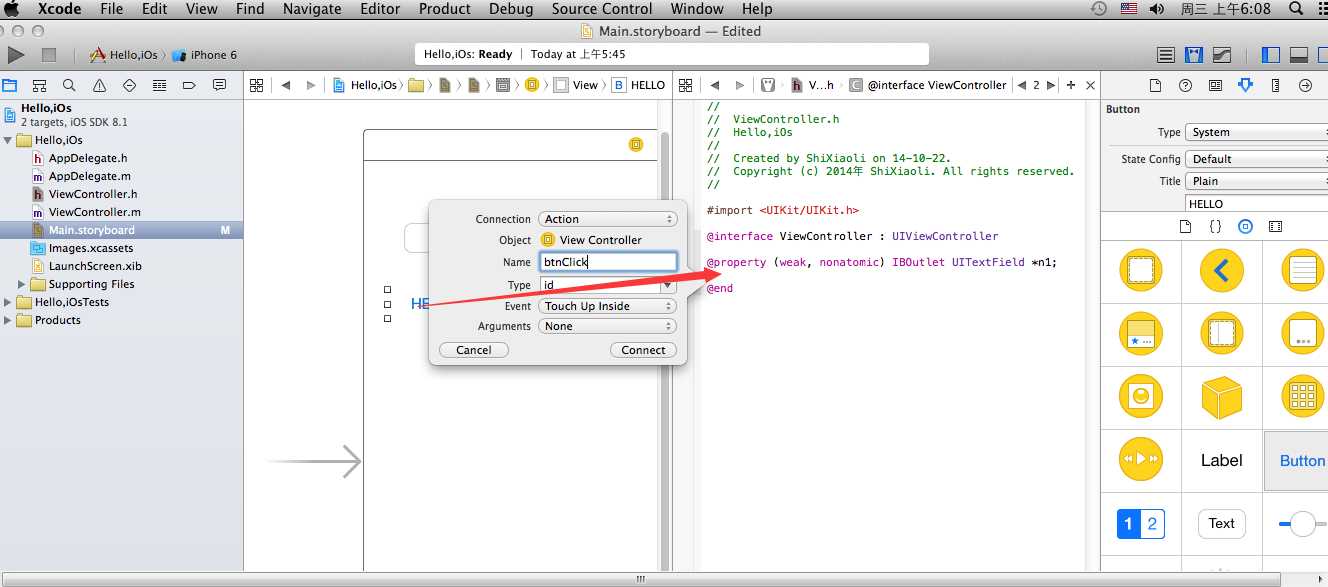Open the Product menu
Image resolution: width=1328 pixels, height=587 pixels.
tap(444, 9)
